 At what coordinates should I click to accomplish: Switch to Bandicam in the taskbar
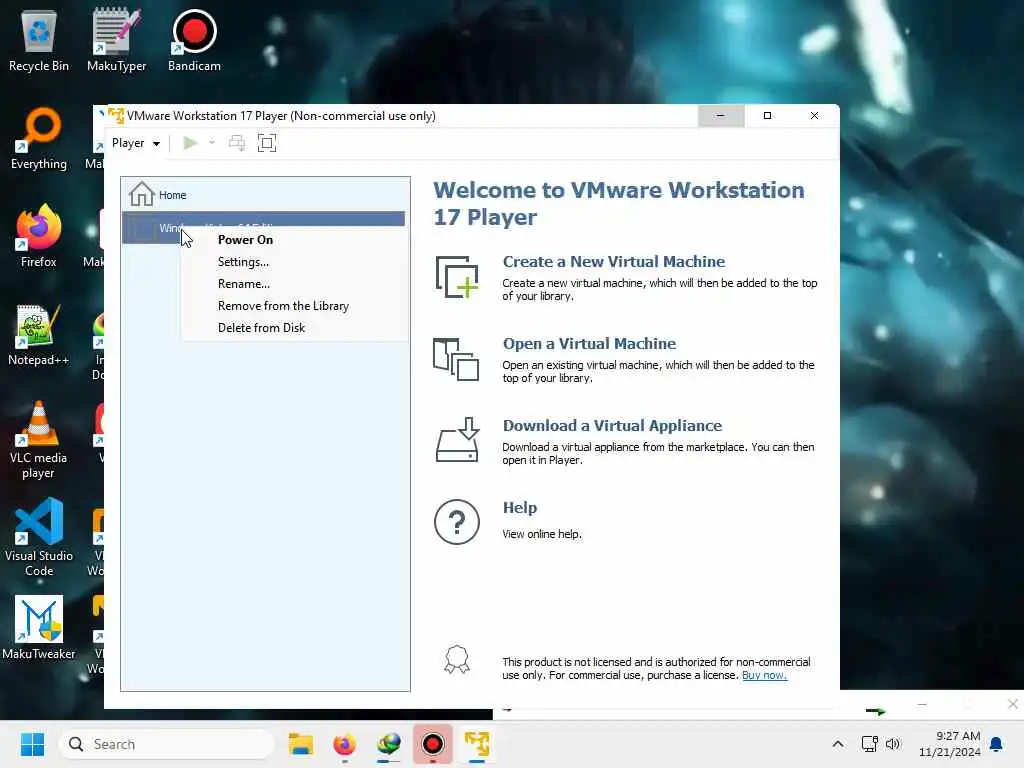432,744
